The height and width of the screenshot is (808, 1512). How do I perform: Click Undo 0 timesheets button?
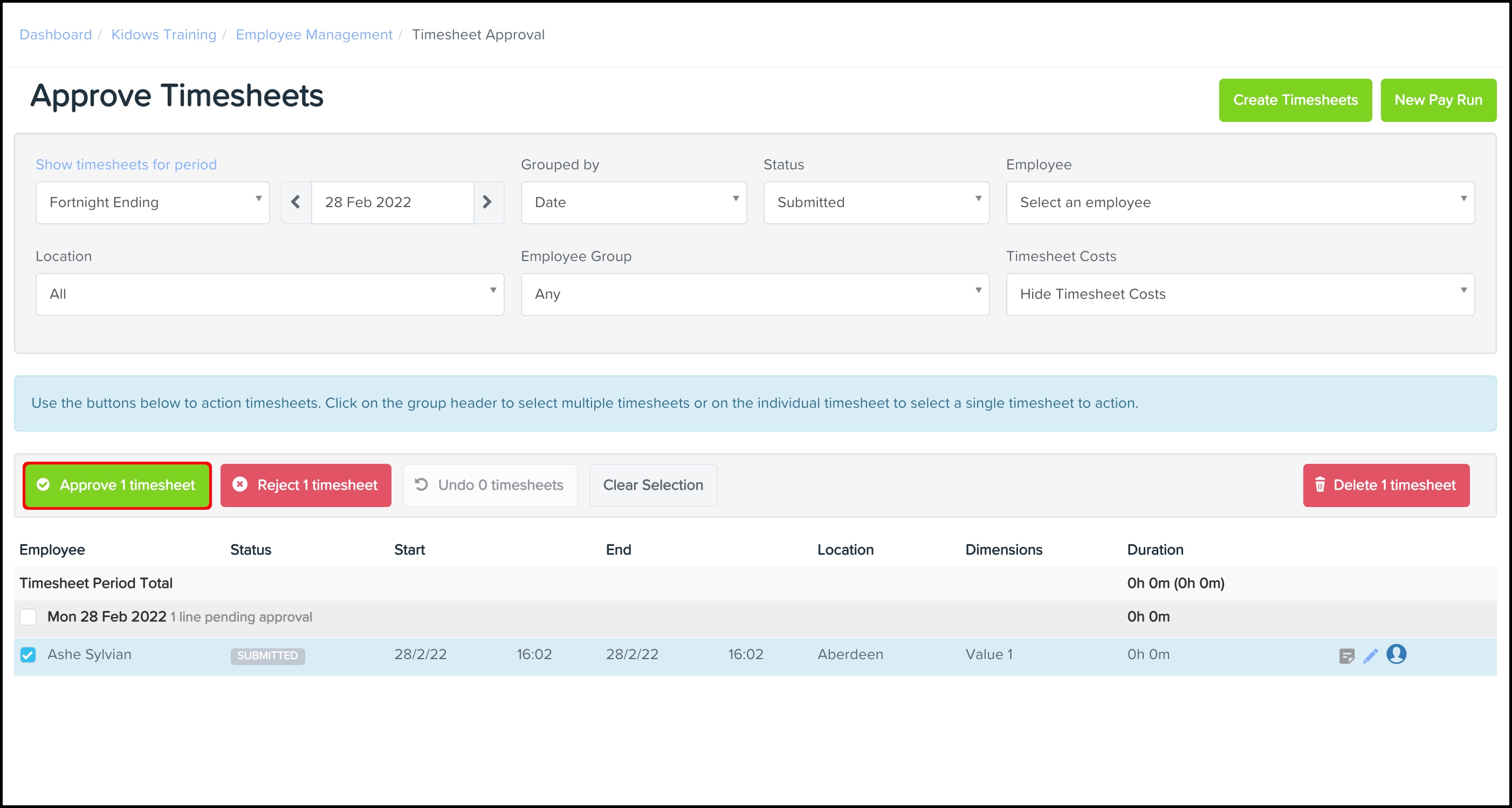pyautogui.click(x=490, y=485)
